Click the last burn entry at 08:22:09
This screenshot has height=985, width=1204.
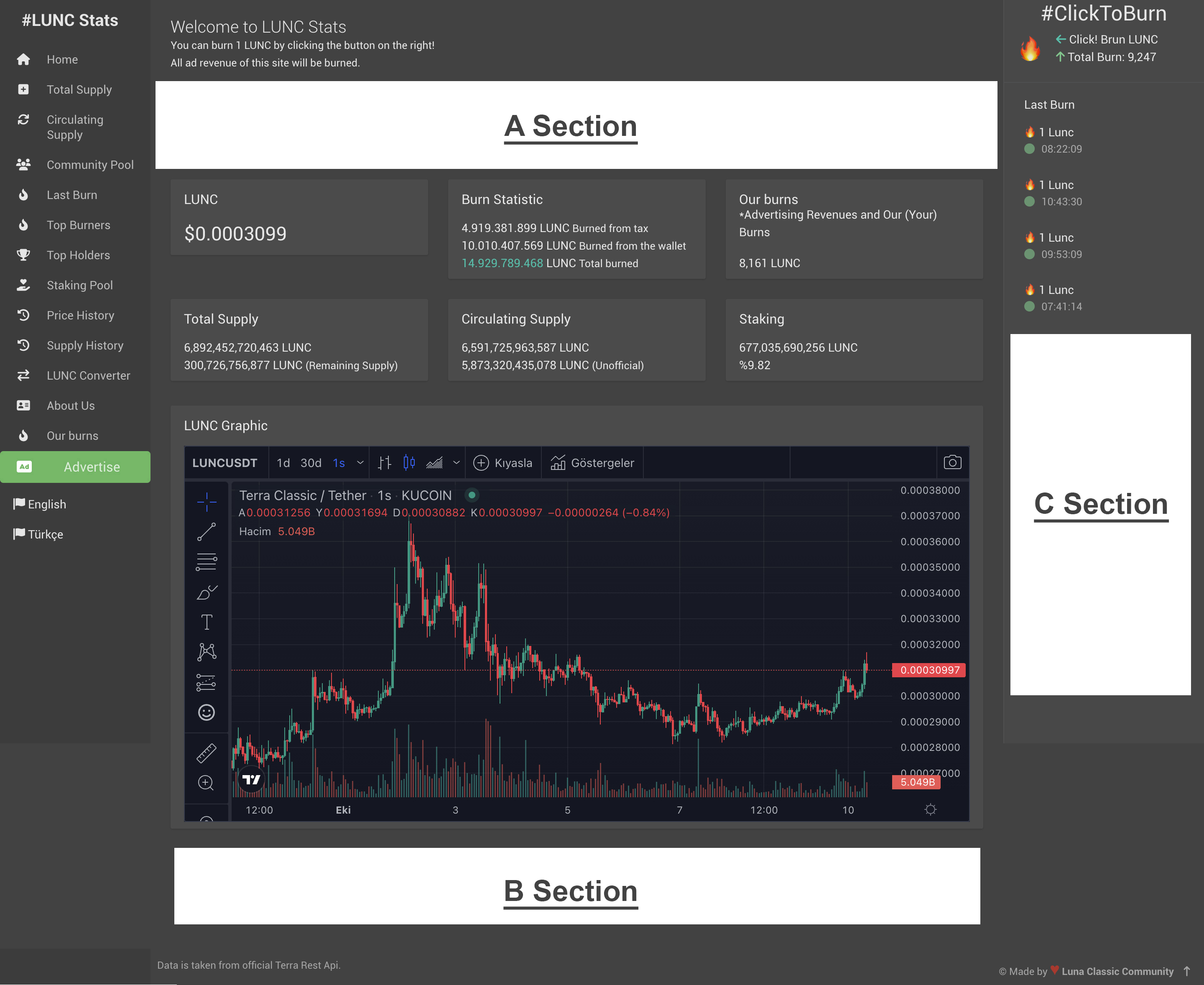[x=1053, y=140]
